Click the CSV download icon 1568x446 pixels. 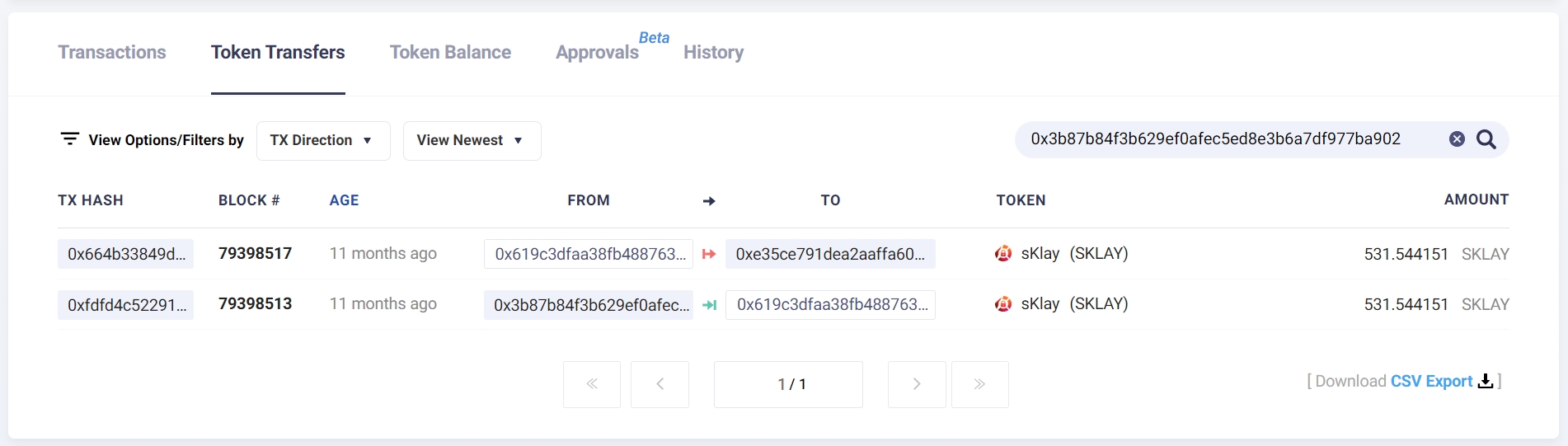tap(1485, 381)
